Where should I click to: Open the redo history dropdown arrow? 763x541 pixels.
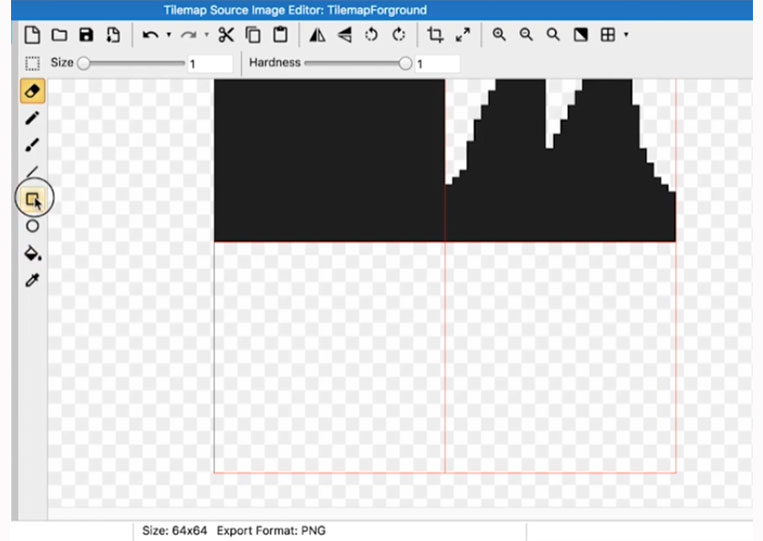[x=206, y=35]
